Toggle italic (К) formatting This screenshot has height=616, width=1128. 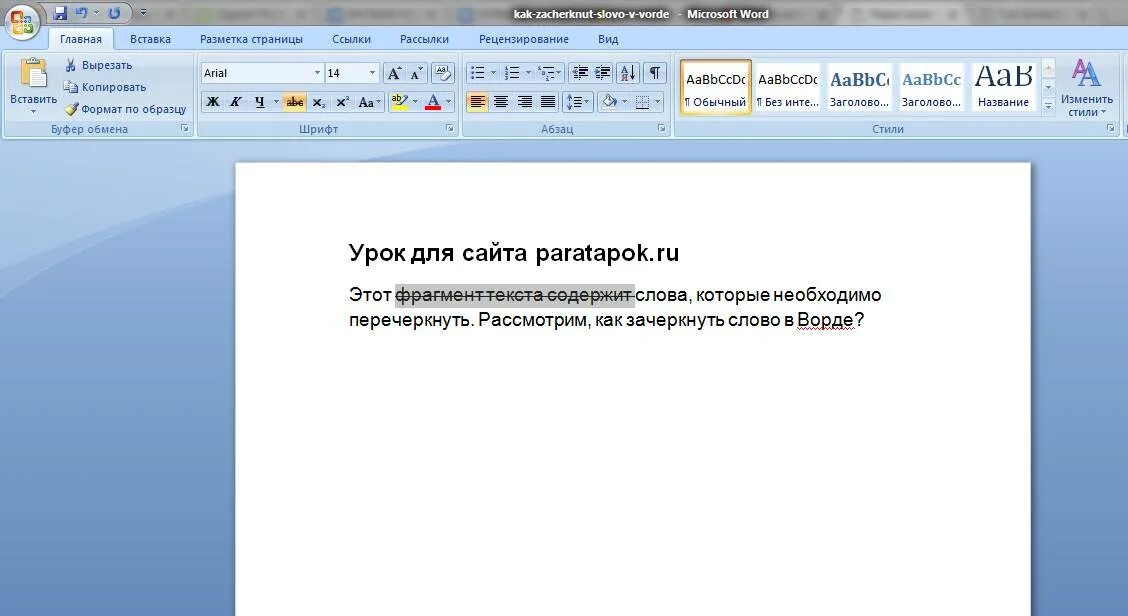coord(235,102)
